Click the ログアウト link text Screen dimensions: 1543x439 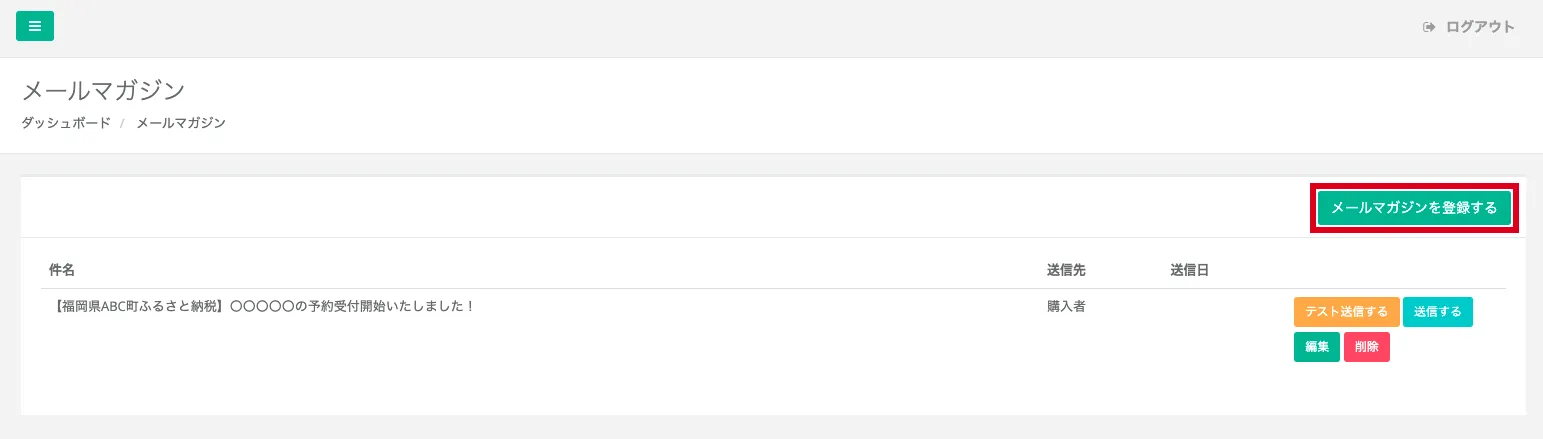[x=1480, y=27]
